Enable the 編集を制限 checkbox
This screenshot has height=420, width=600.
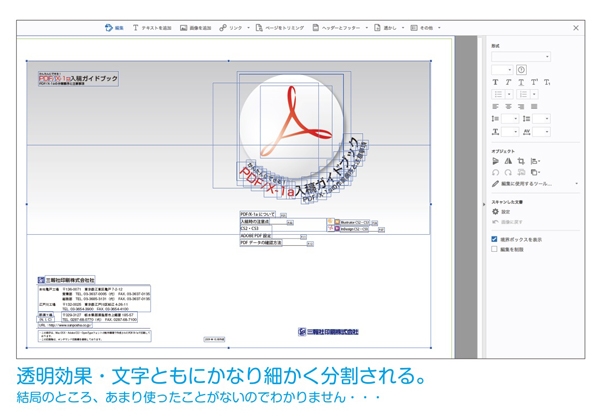[x=494, y=249]
